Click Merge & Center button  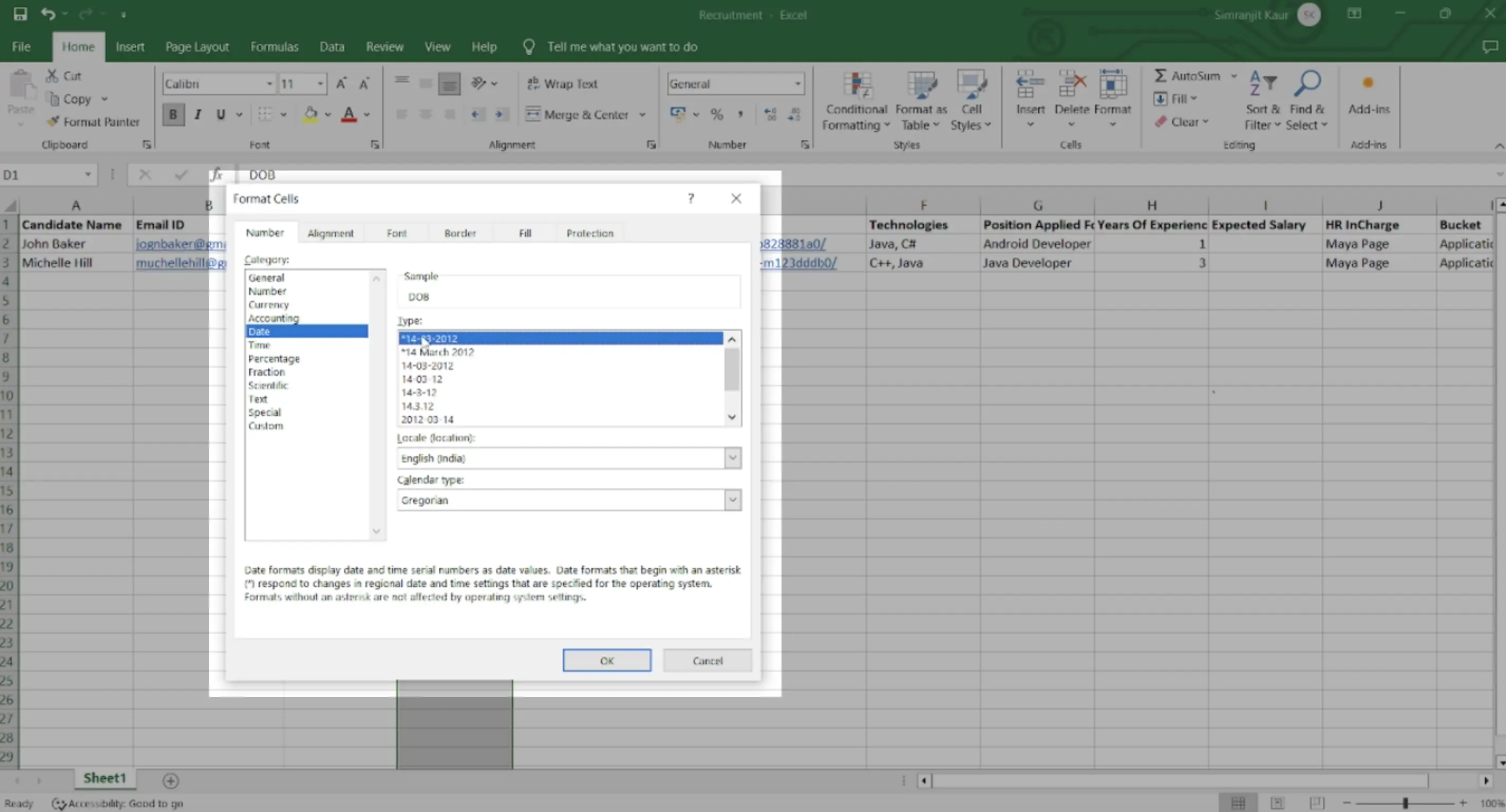578,114
